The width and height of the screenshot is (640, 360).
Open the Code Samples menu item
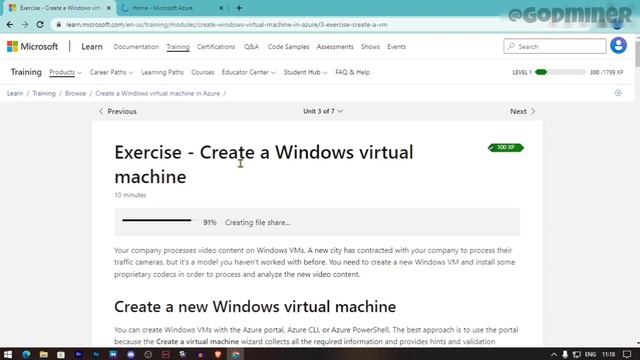288,47
